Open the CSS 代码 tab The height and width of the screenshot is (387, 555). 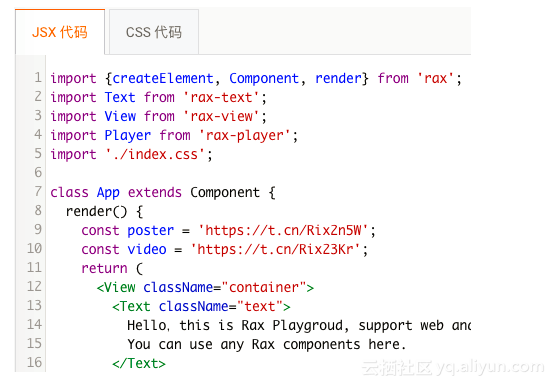(154, 32)
